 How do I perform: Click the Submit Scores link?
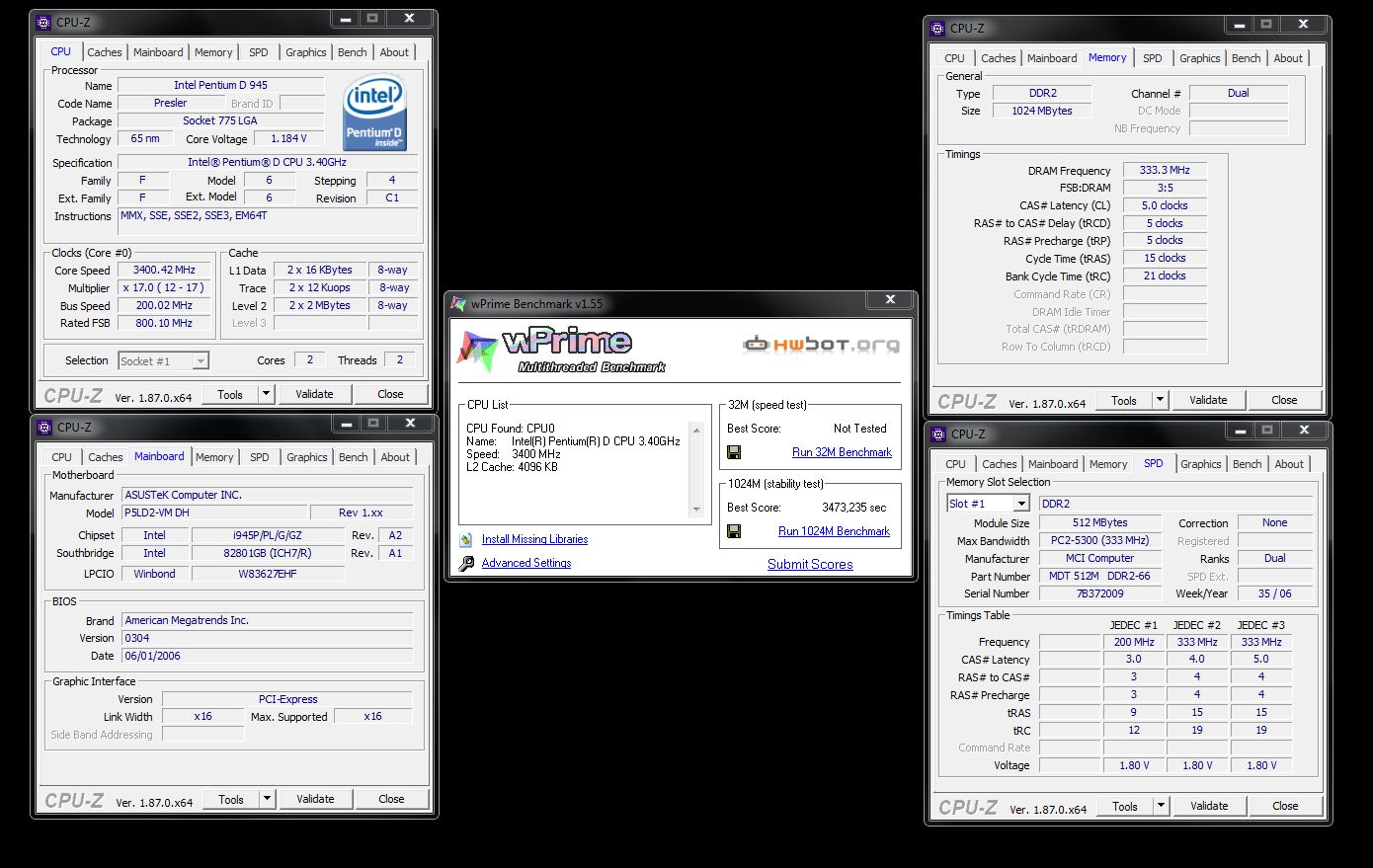(810, 564)
